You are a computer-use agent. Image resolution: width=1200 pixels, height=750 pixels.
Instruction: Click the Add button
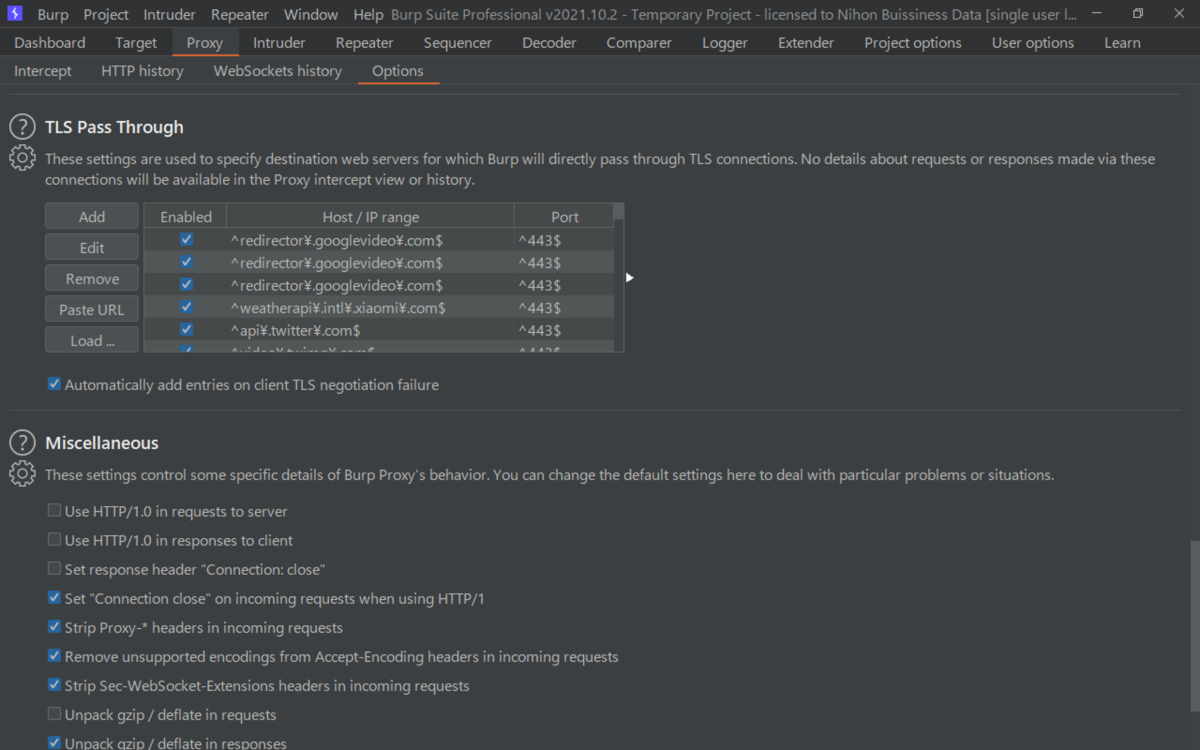pos(92,217)
